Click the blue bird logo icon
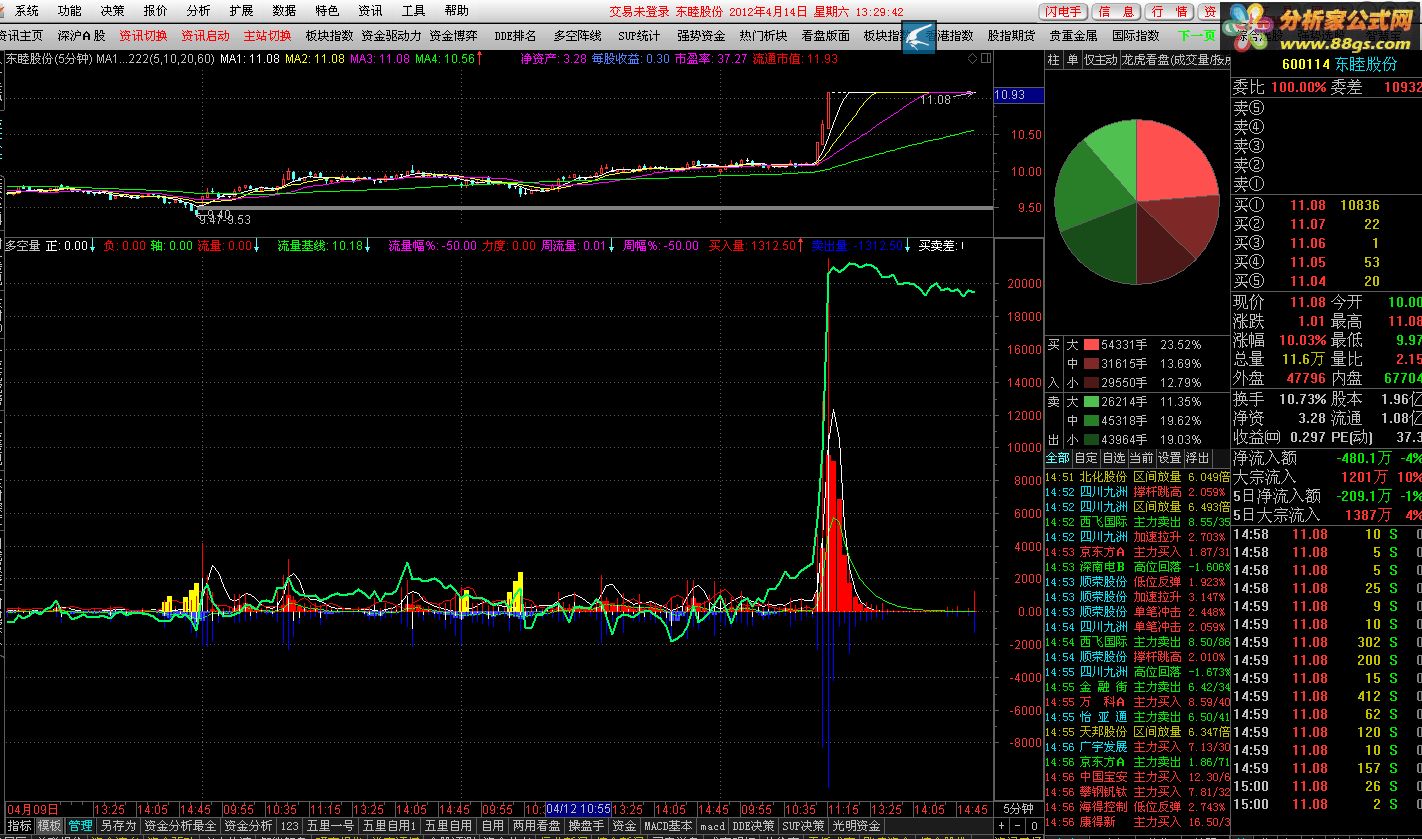The height and width of the screenshot is (839, 1422). coord(920,37)
